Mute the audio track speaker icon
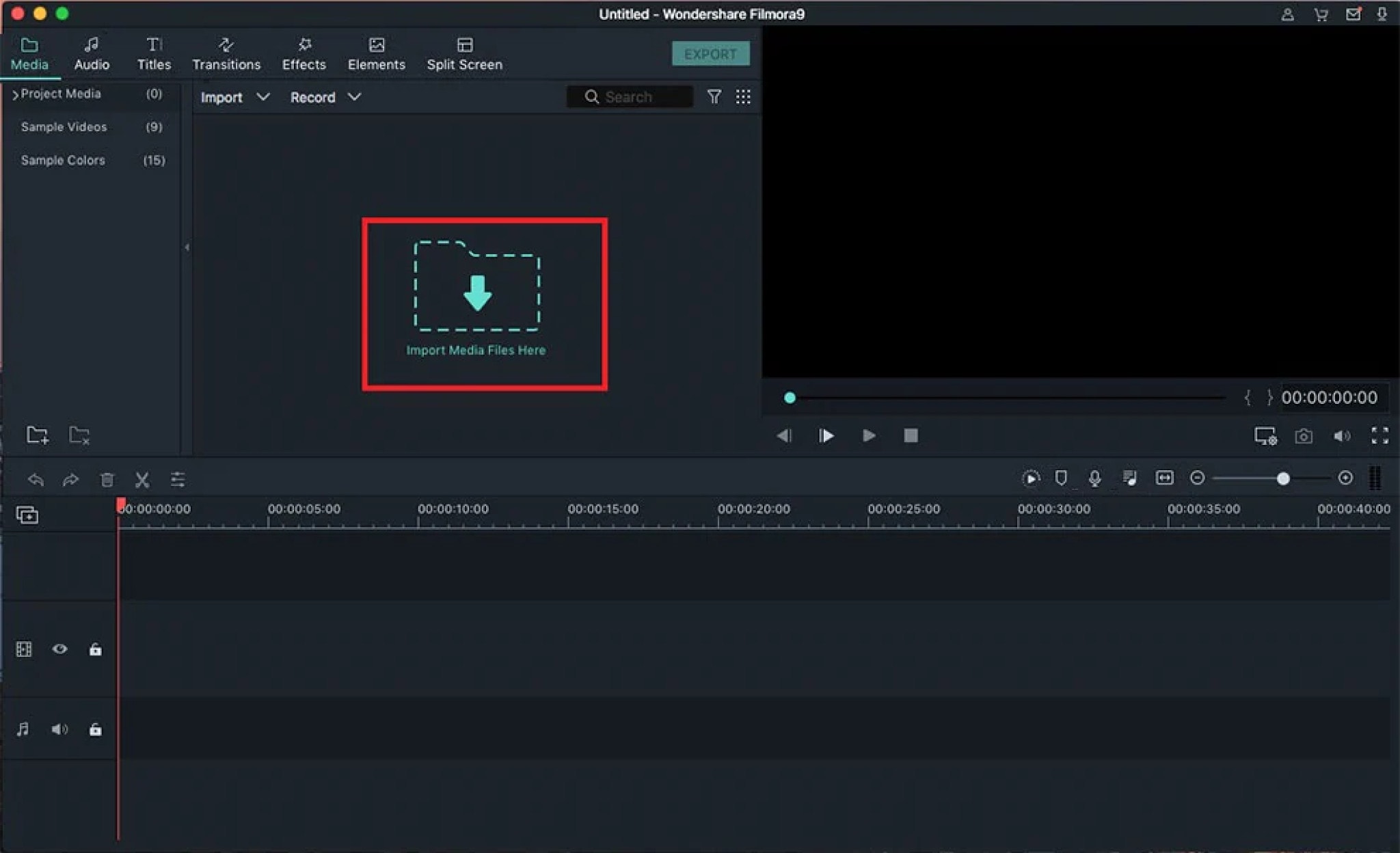 (59, 729)
